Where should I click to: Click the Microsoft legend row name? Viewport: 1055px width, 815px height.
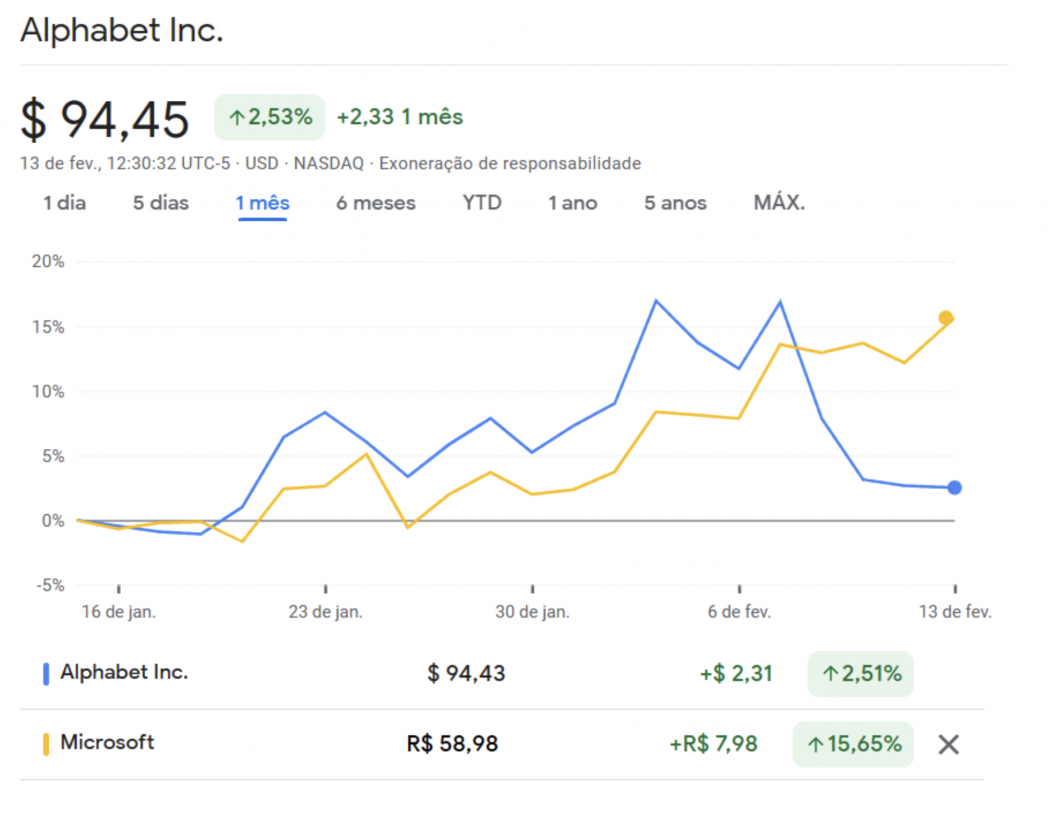coord(107,742)
